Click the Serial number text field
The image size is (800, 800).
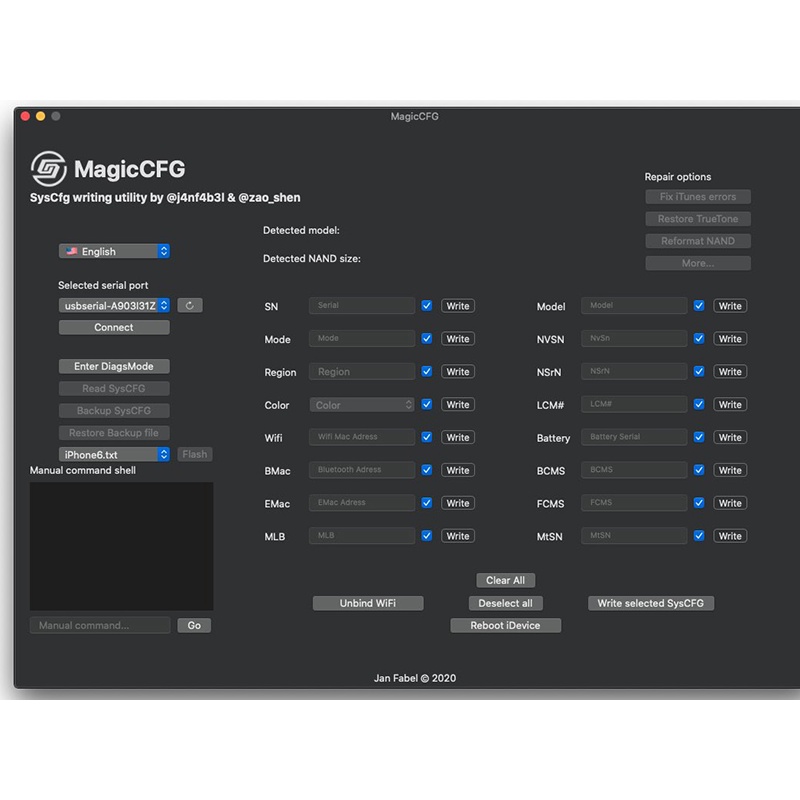pos(362,306)
